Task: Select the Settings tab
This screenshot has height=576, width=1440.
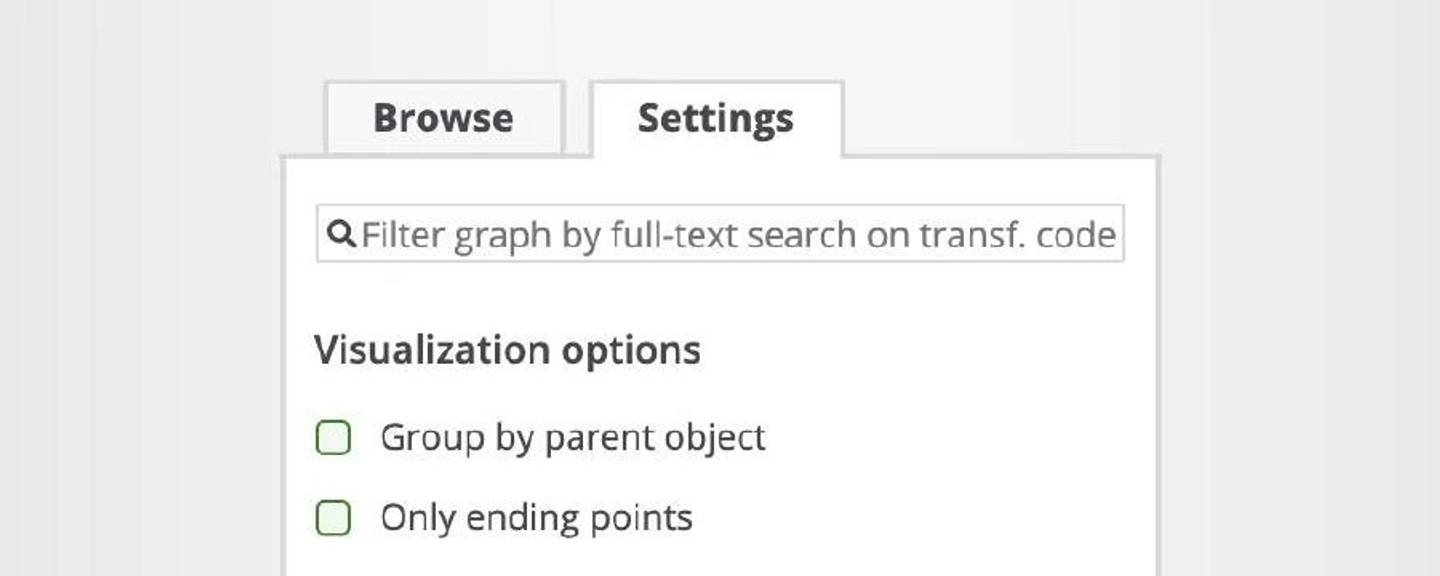Action: pos(716,118)
